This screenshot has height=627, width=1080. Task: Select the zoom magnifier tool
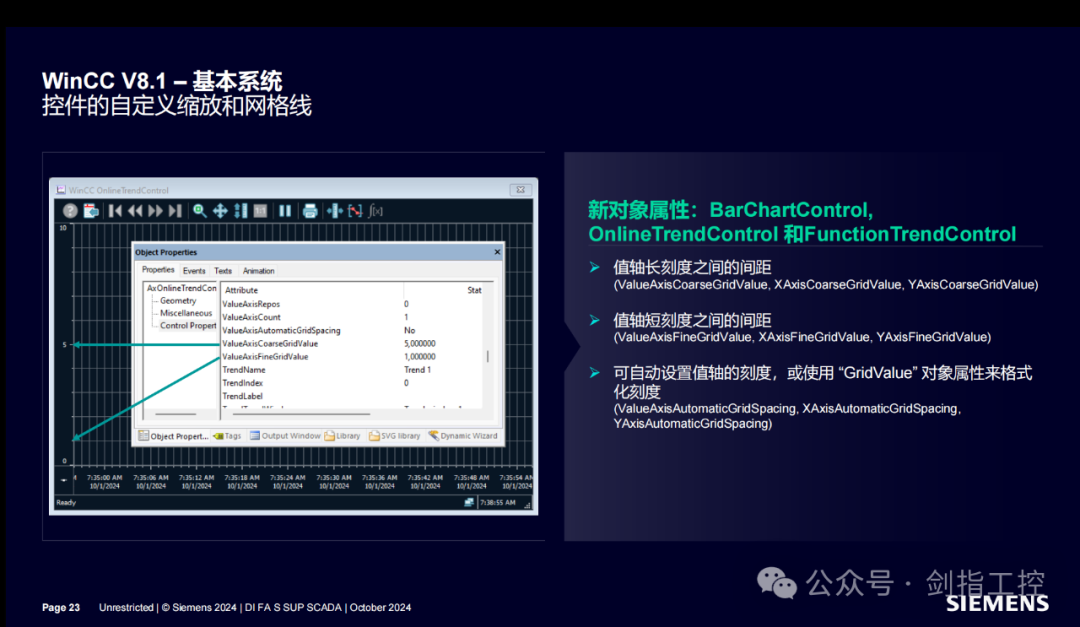(200, 210)
